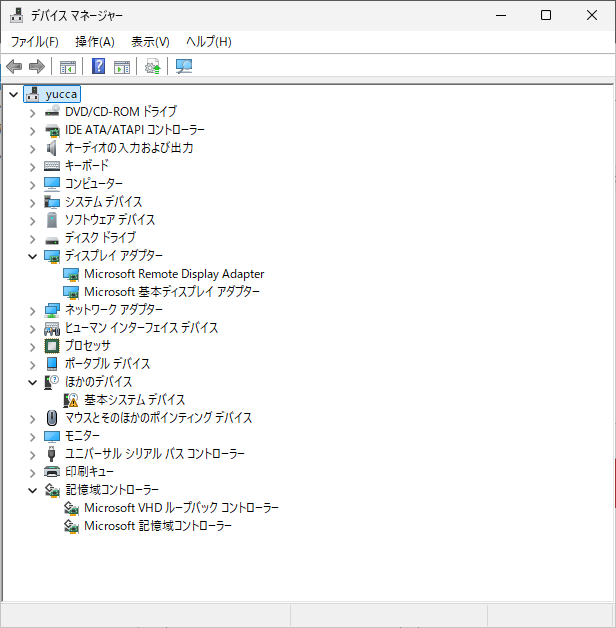Image resolution: width=616 pixels, height=628 pixels.
Task: Open the 操作(A) menu
Action: point(95,42)
